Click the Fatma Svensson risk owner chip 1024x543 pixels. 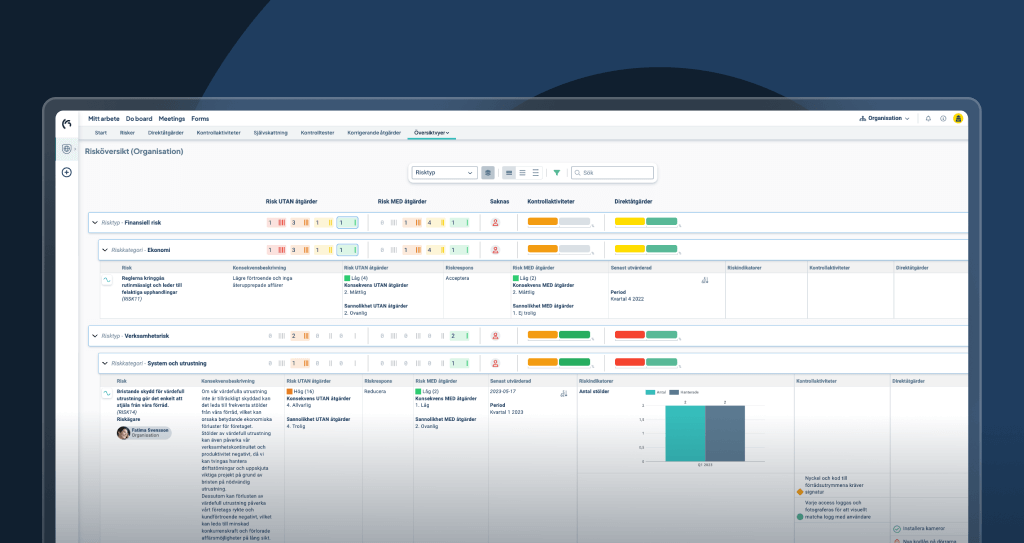click(x=144, y=433)
